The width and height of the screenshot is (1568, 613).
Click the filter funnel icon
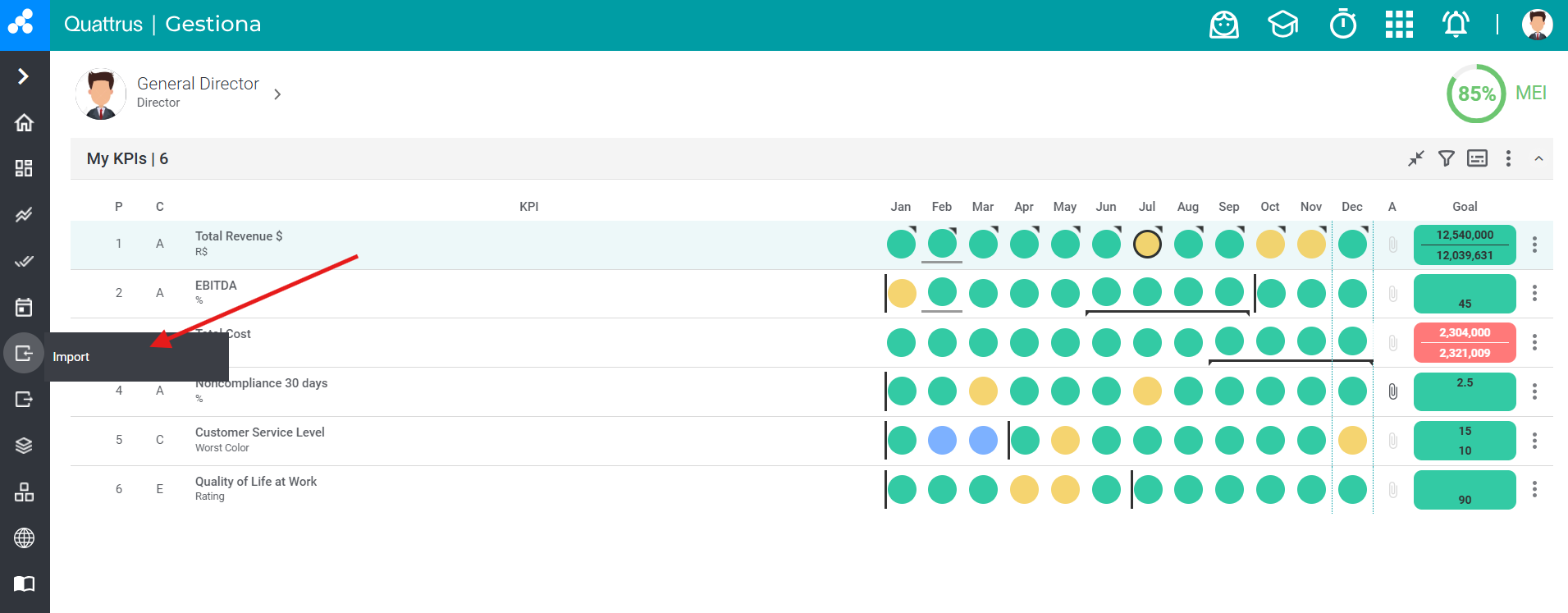coord(1447,158)
